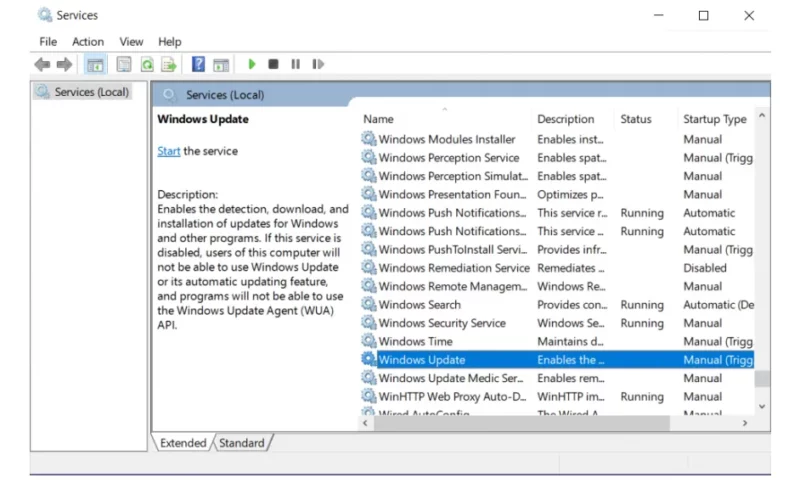Viewport: 800px width, 500px height.
Task: Click the horizontal scrollbar thumb
Action: pyautogui.click(x=521, y=423)
